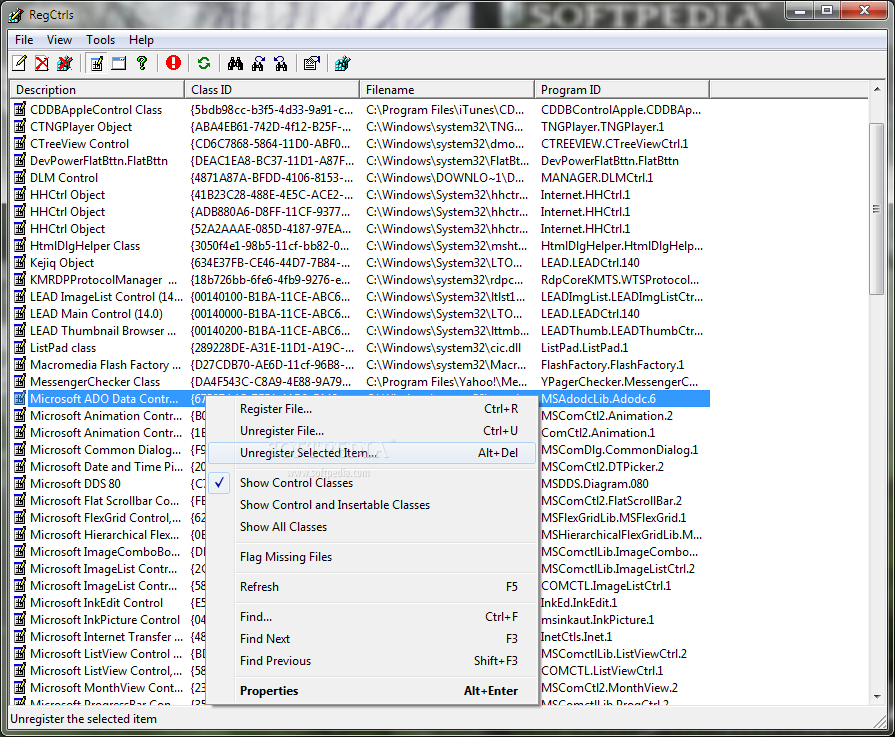Viewport: 895px width, 737px height.
Task: Click MSAdodcLib.Adodc.6 program ID cell
Action: point(598,398)
